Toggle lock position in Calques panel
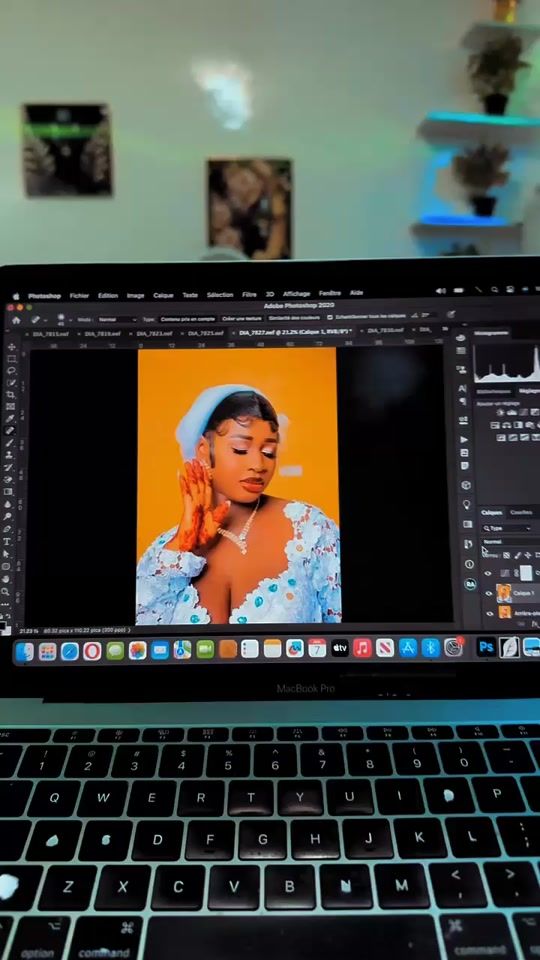The width and height of the screenshot is (540, 960). (x=528, y=555)
